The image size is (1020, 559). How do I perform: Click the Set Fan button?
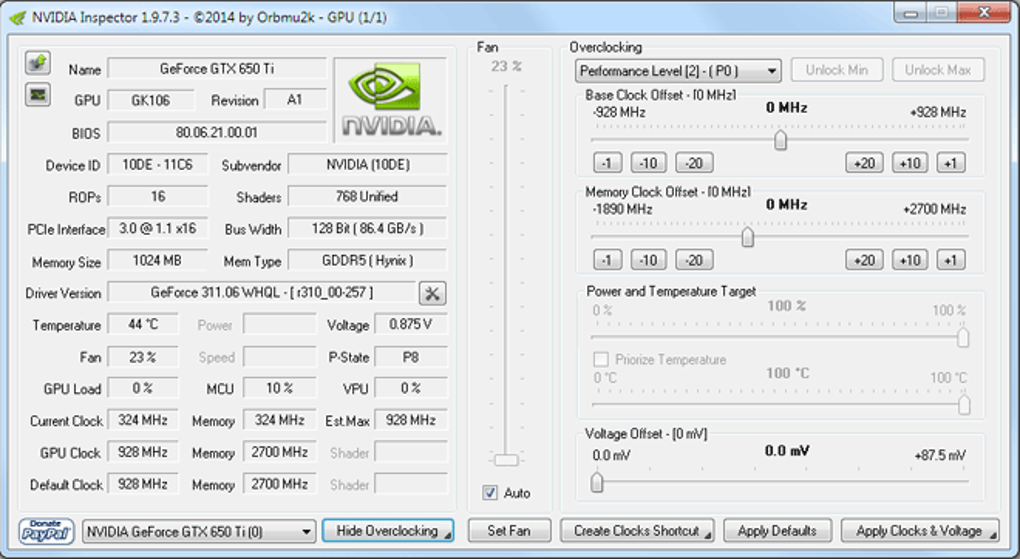(x=509, y=531)
